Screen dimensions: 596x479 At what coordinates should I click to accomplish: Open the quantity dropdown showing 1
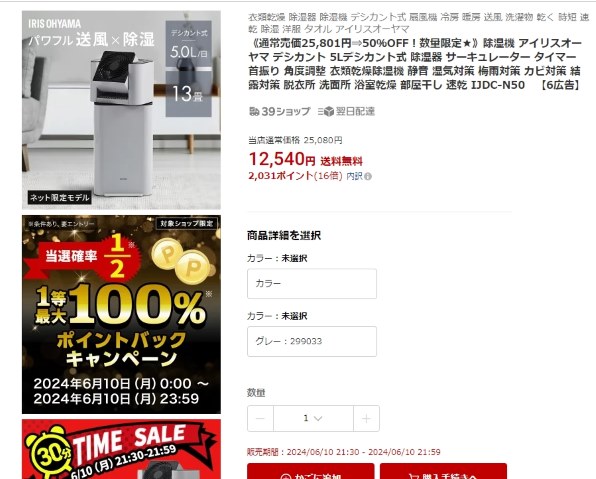(313, 419)
